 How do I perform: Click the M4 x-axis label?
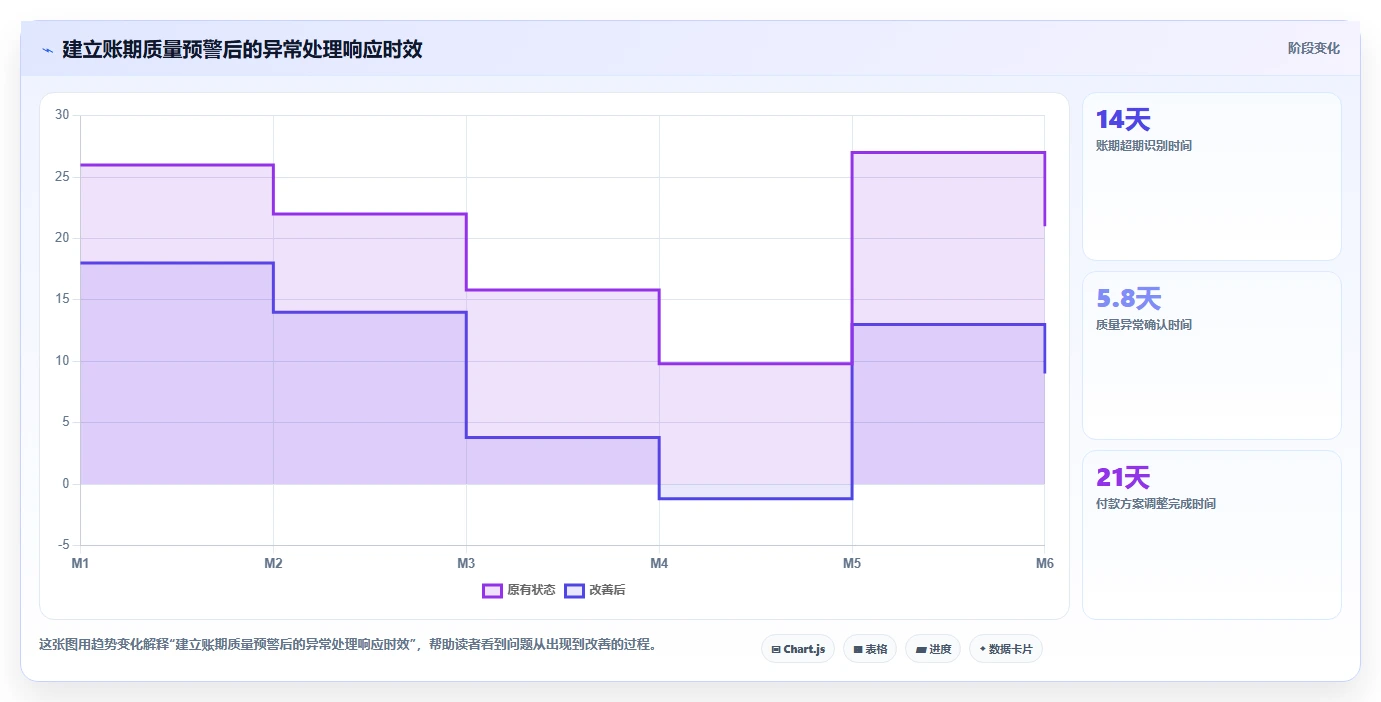coord(659,563)
